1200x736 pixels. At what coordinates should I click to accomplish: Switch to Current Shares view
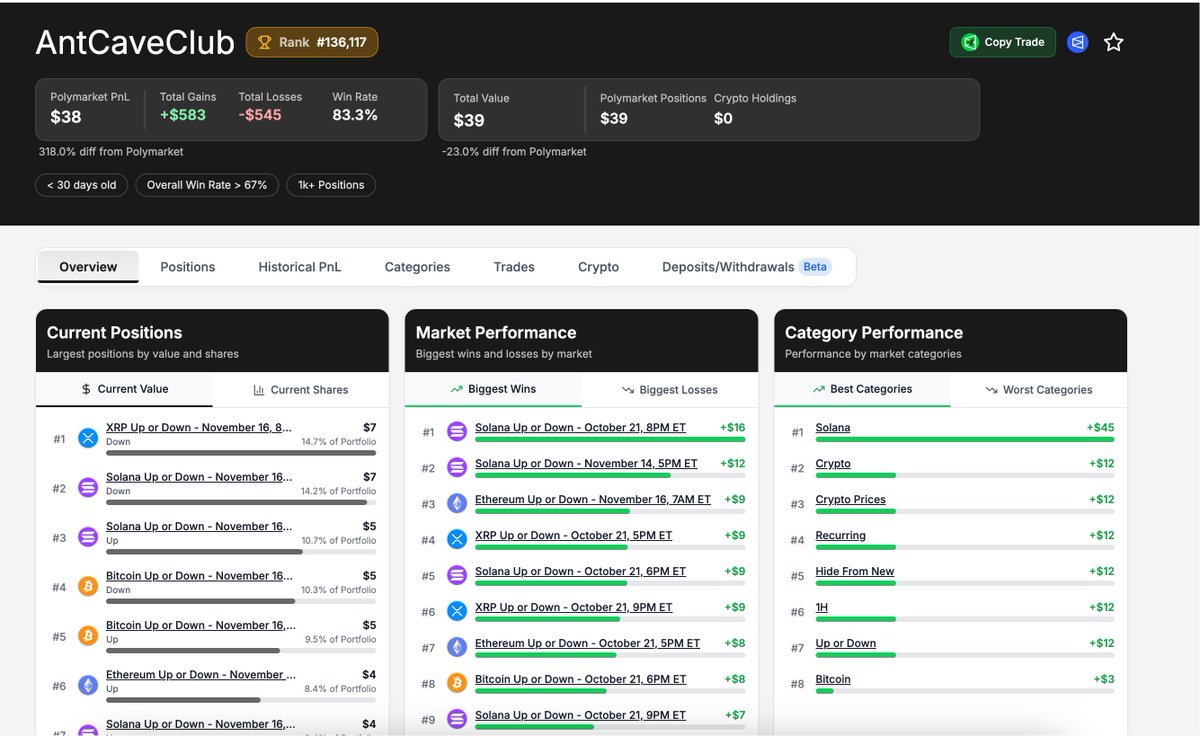click(300, 390)
